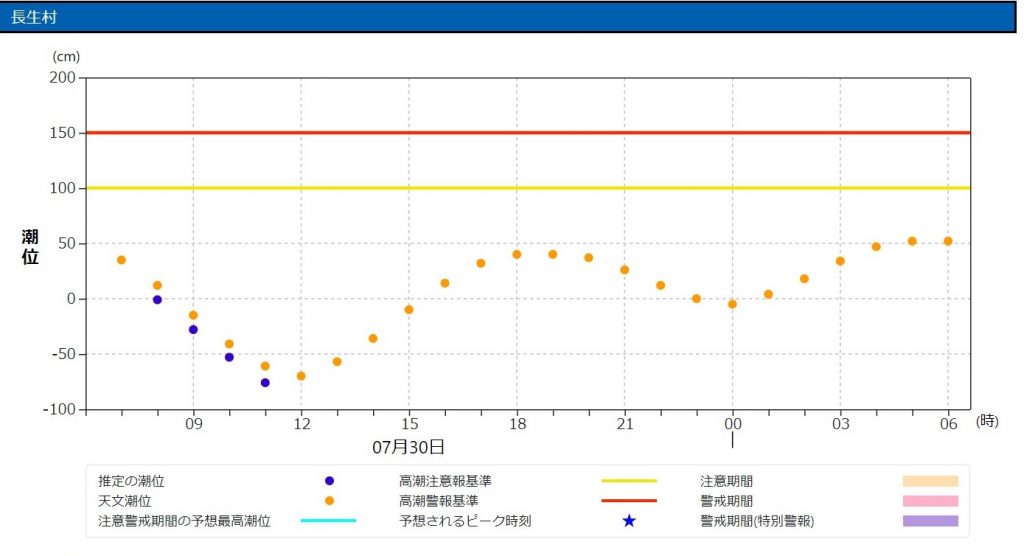Viewport: 1024px width, 556px height.
Task: Click the 12 x-axis hour label
Action: point(302,424)
